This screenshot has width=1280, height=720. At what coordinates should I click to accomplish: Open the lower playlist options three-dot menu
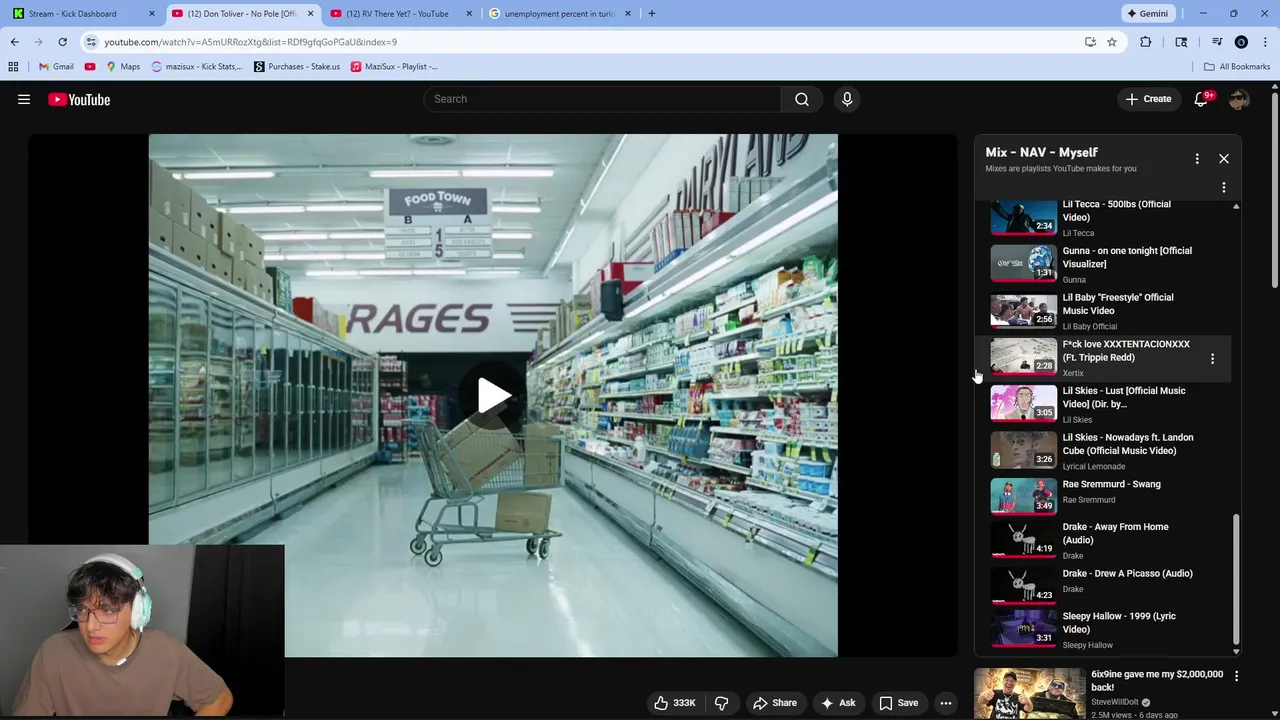click(1224, 187)
